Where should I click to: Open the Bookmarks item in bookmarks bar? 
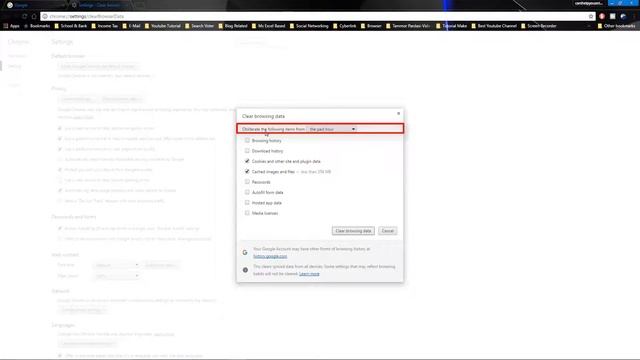click(x=37, y=26)
